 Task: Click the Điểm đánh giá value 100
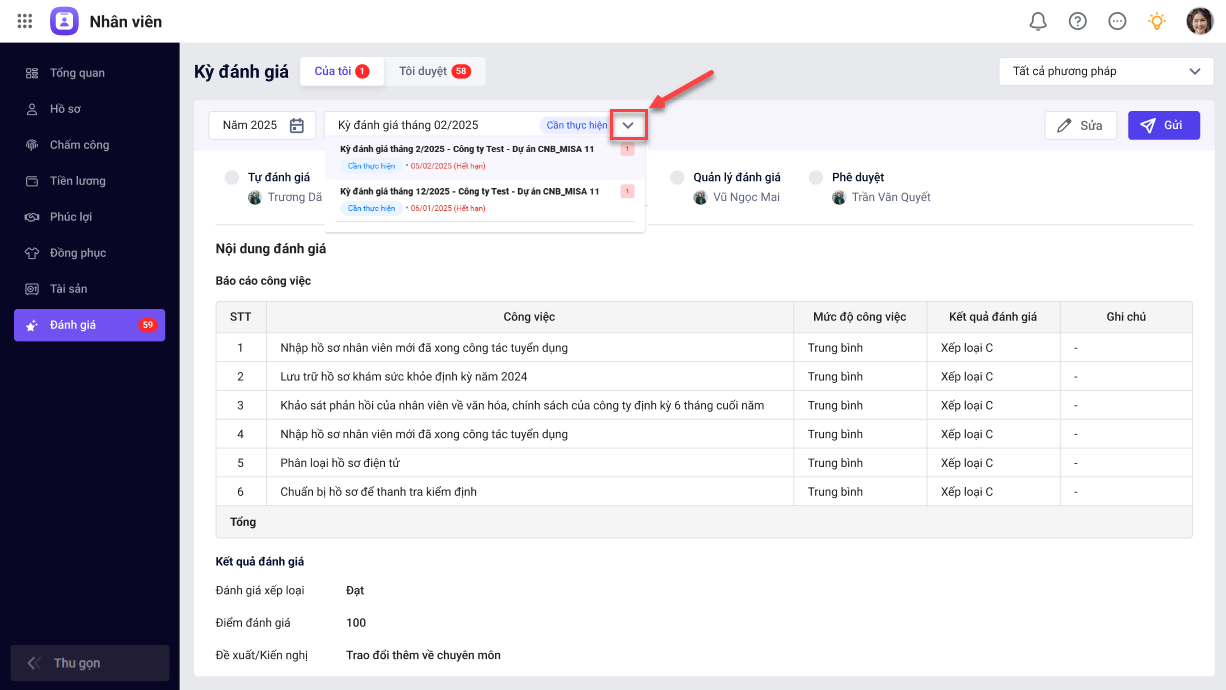tap(356, 623)
